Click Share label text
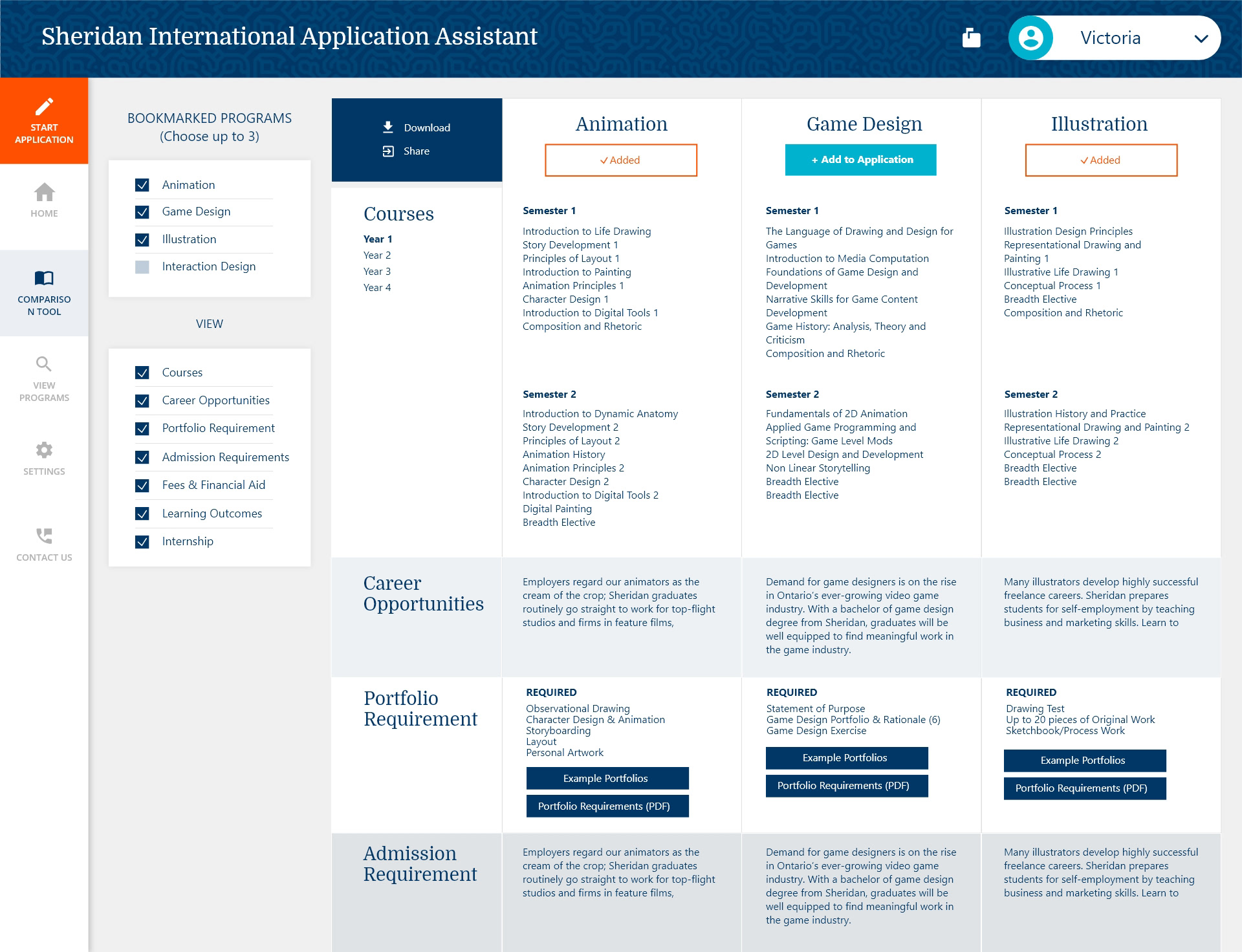The height and width of the screenshot is (952, 1242). pyautogui.click(x=417, y=151)
